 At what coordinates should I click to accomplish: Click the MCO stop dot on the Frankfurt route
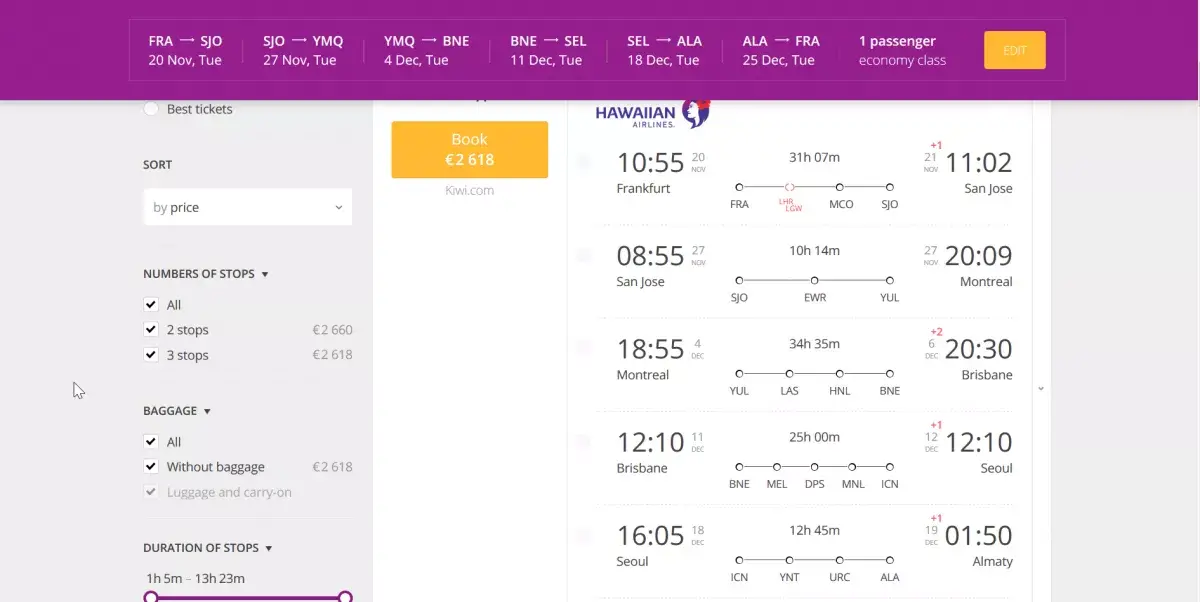point(840,187)
